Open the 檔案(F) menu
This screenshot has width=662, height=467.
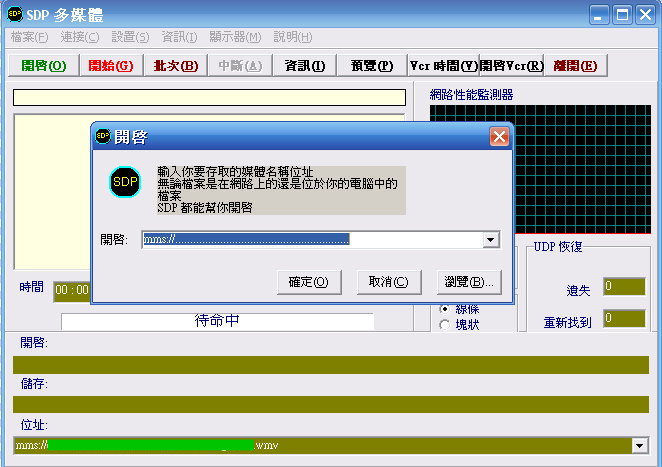tap(30, 37)
